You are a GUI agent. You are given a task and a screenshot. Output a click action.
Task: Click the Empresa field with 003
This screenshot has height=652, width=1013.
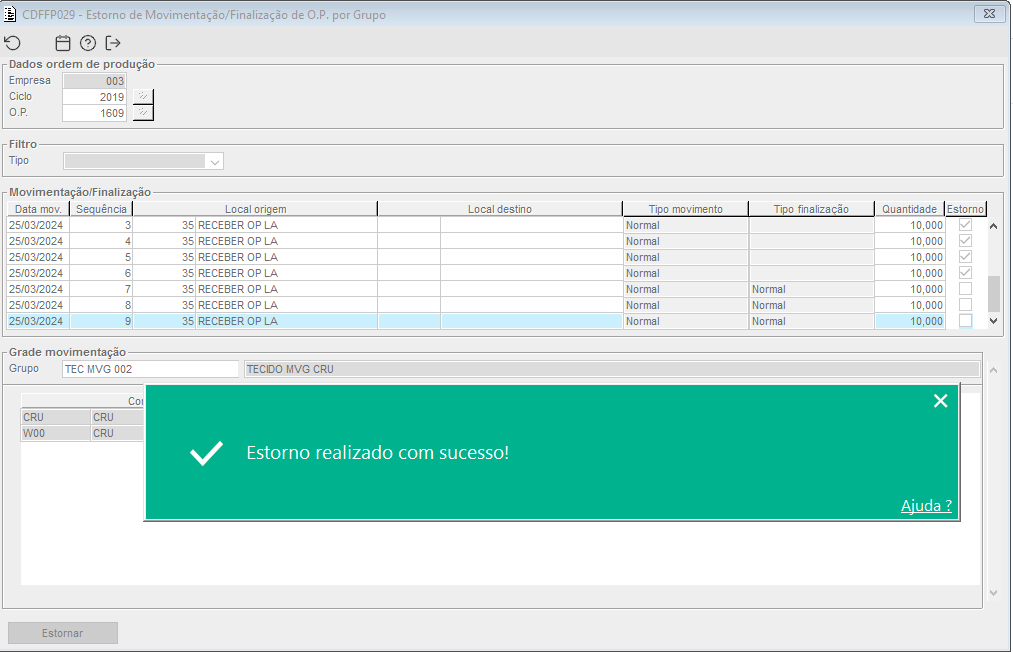[x=94, y=81]
